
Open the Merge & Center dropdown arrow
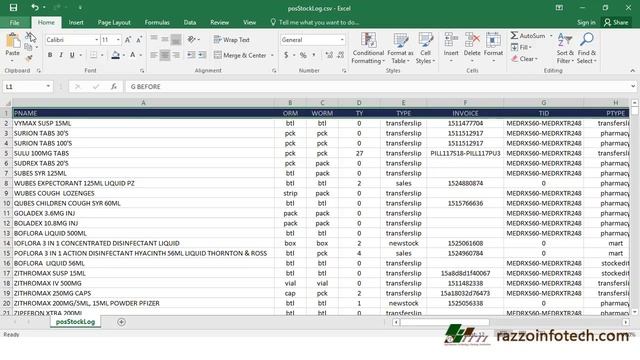pos(272,55)
